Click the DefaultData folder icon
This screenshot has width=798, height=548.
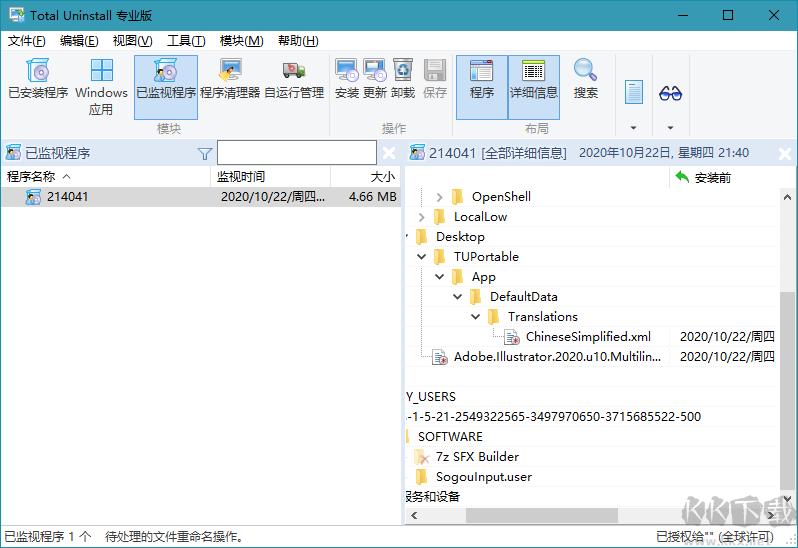pyautogui.click(x=475, y=297)
